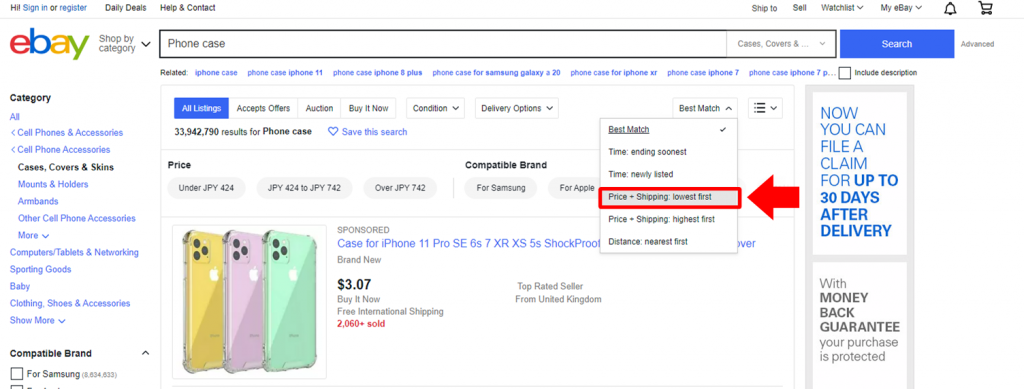Switch to the Accepts Offers tab
Viewport: 1024px width, 389px height.
click(263, 108)
